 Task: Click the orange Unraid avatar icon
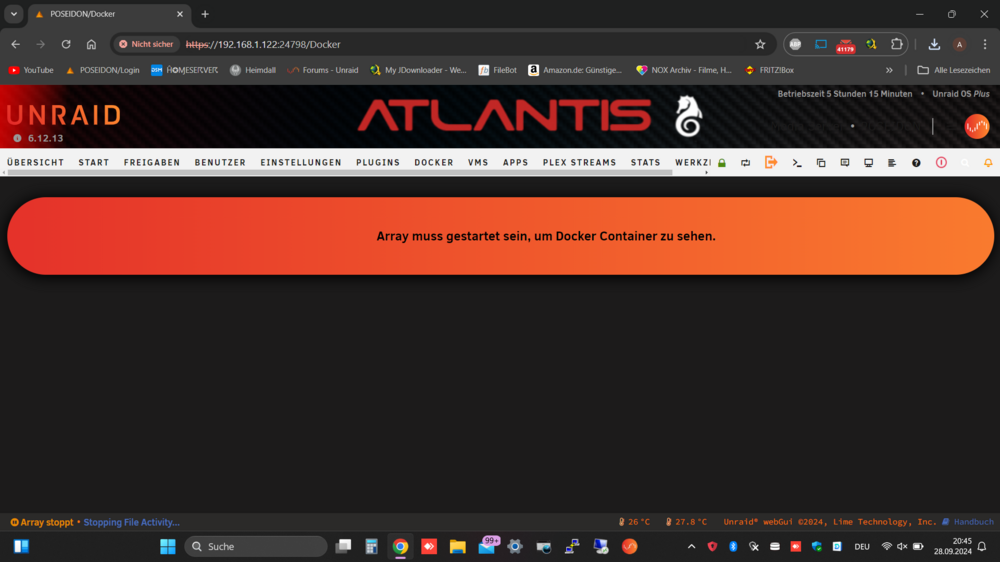point(976,126)
